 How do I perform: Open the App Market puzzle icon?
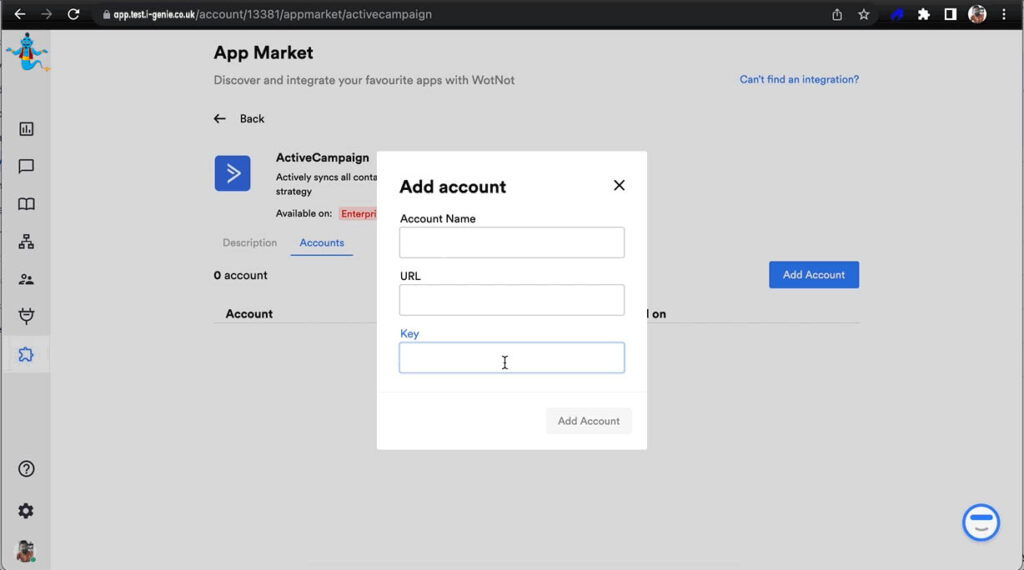[26, 355]
